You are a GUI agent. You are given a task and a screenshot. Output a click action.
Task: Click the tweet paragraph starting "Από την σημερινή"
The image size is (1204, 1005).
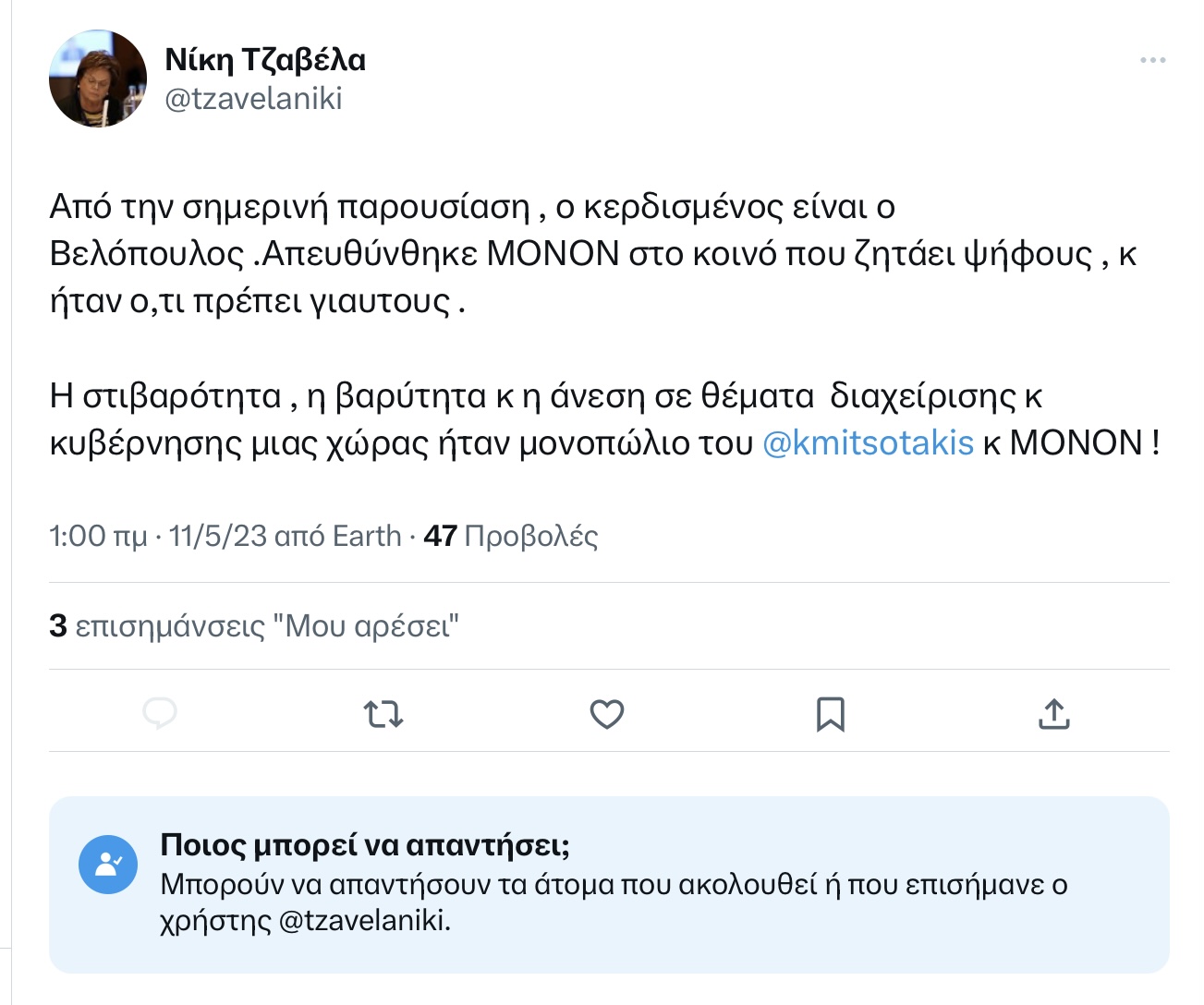tap(591, 254)
